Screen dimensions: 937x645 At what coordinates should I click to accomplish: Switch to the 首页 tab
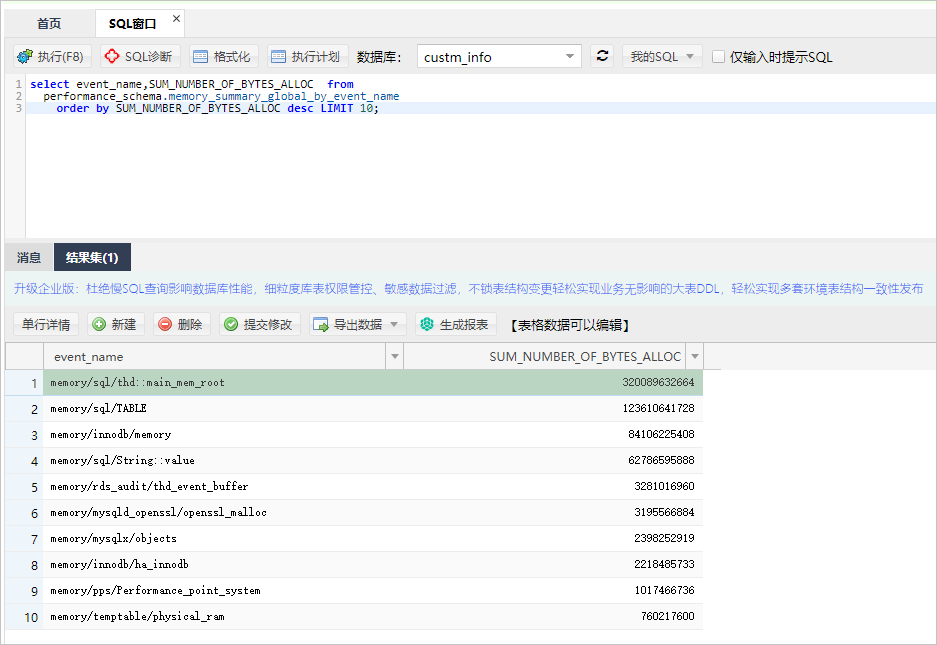click(49, 24)
